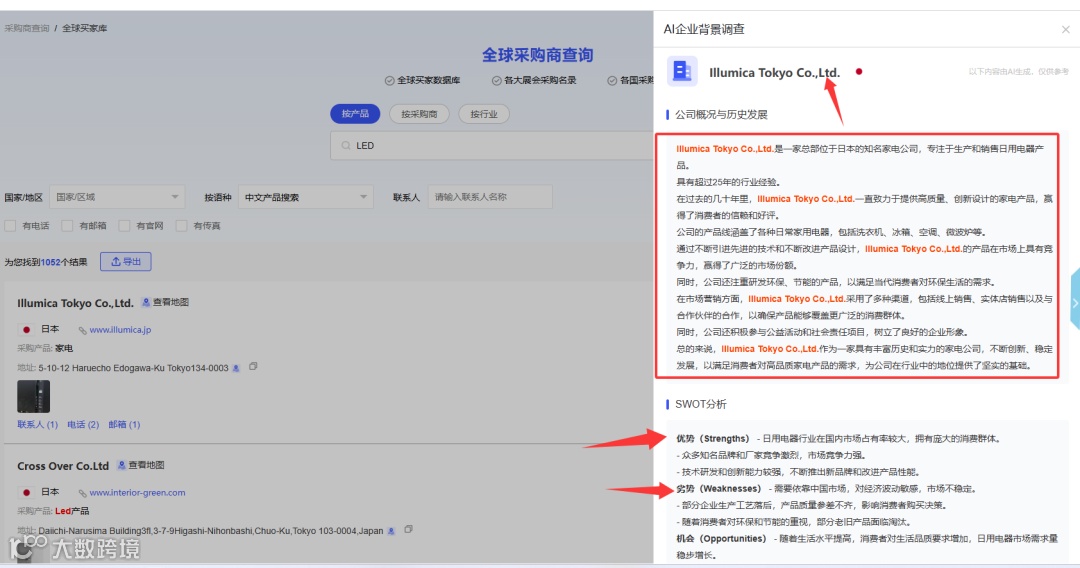The height and width of the screenshot is (568, 1080).
Task: Select the 按采购商 tab
Action: point(419,114)
